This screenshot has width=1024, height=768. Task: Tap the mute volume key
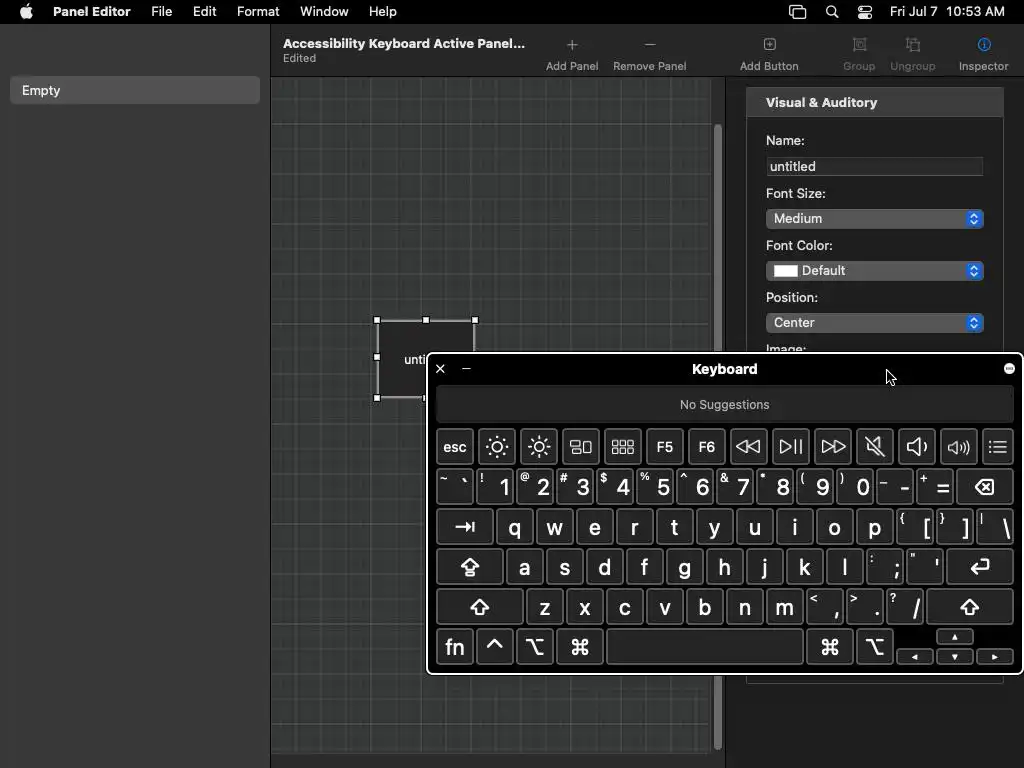coord(874,447)
